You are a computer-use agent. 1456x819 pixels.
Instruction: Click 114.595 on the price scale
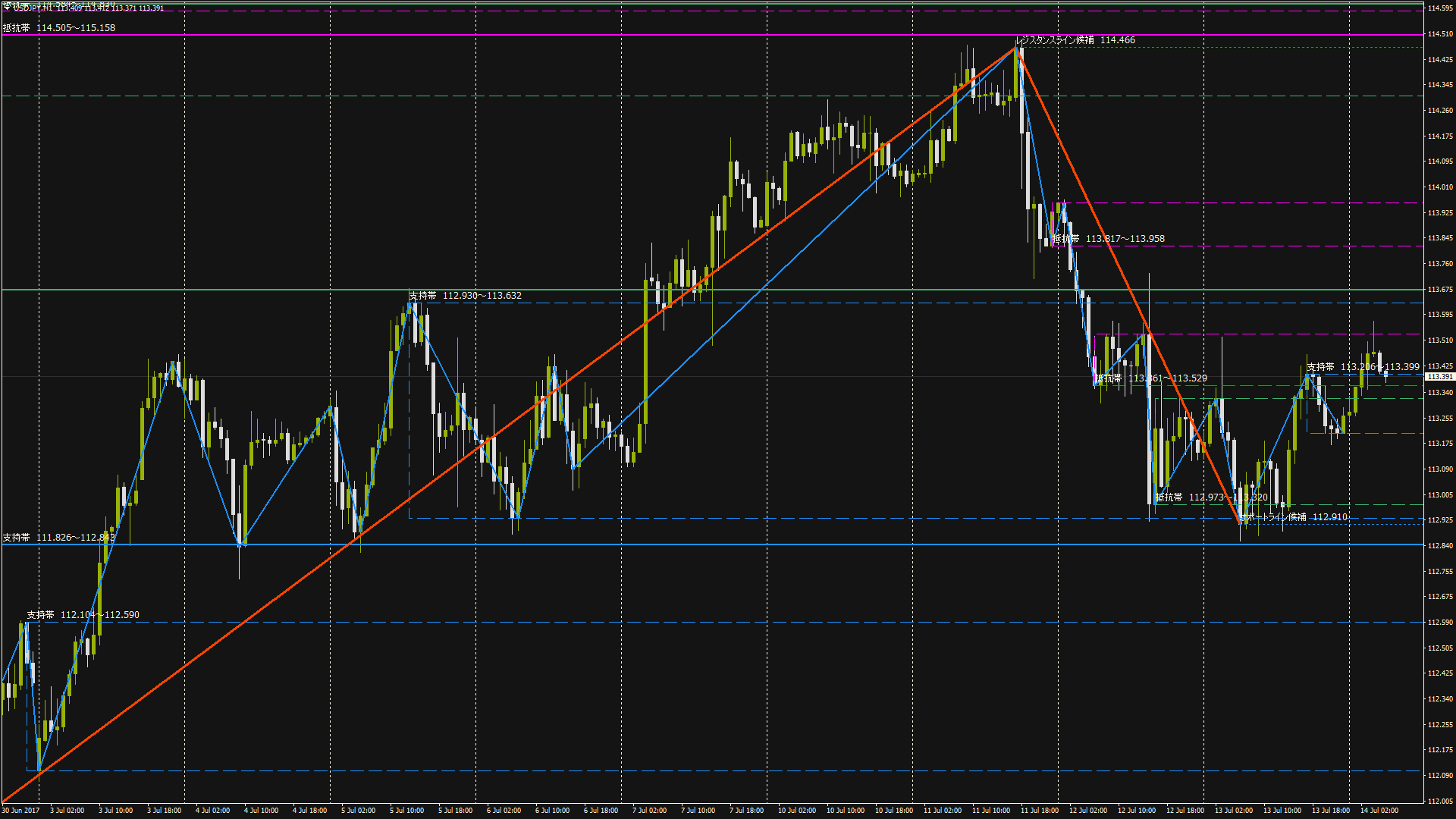[1440, 8]
